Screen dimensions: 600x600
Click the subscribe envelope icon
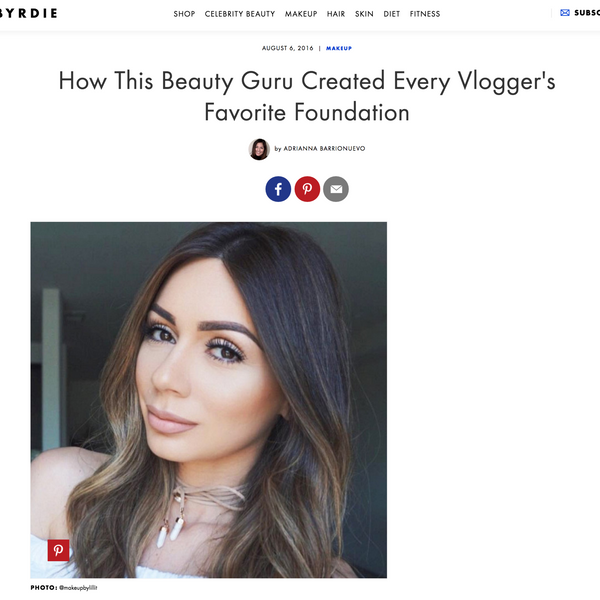565,13
